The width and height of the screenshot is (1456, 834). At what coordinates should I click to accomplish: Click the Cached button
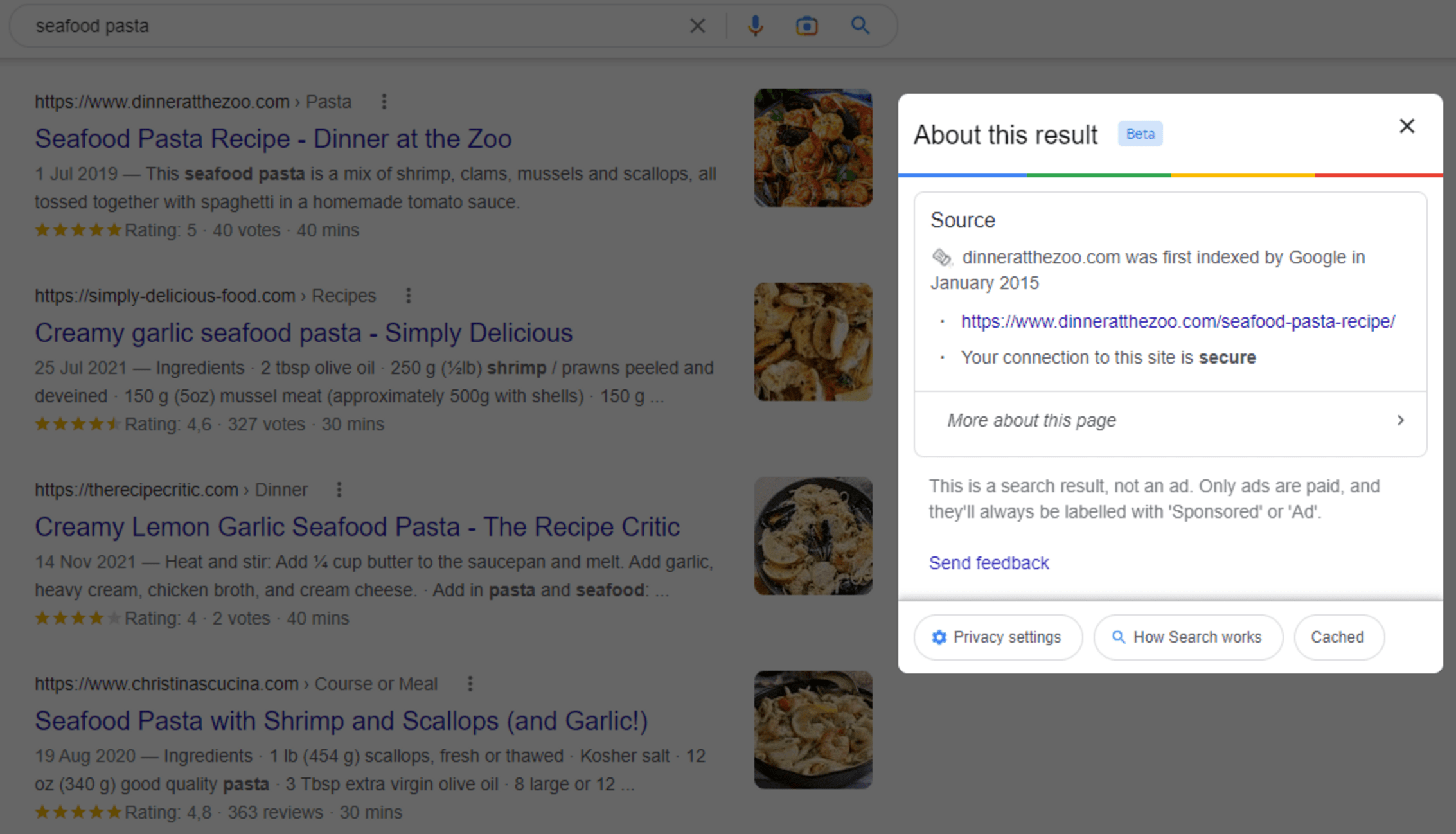1338,637
